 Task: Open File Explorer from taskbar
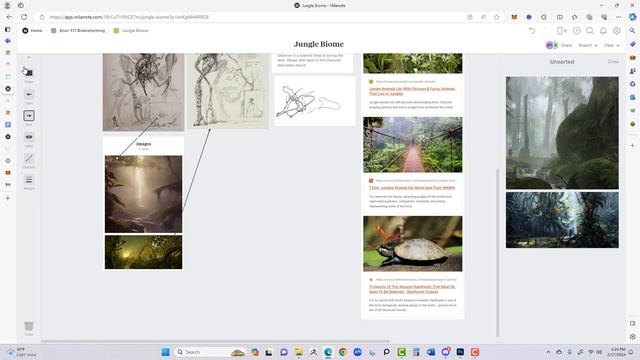click(298, 352)
